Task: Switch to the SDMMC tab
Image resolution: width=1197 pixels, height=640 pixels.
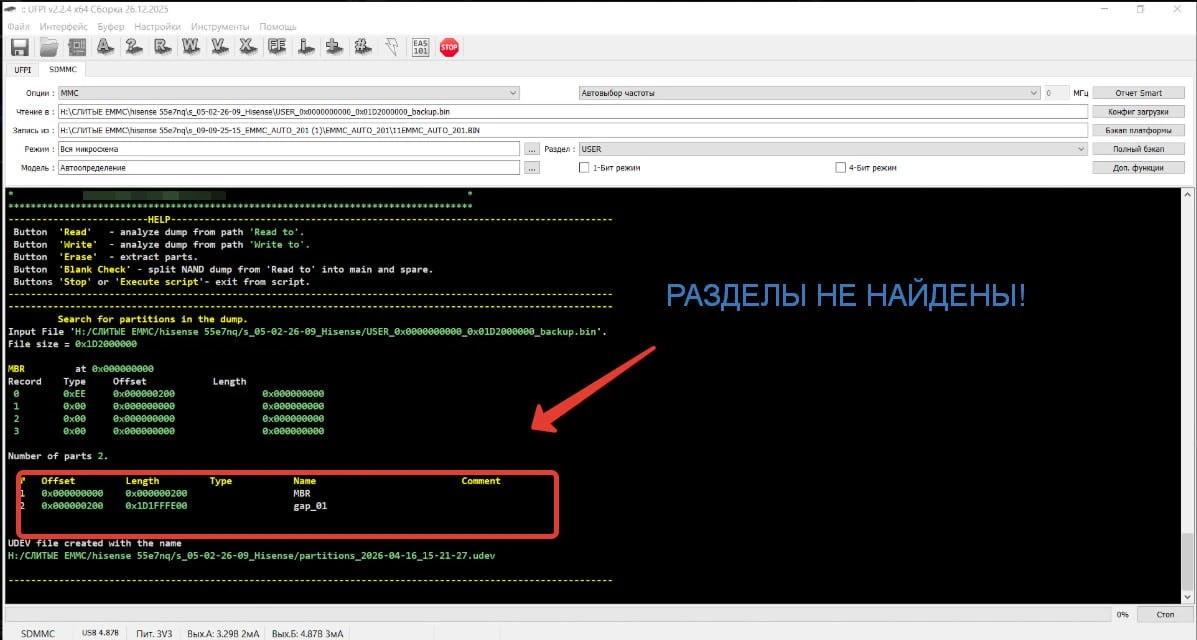Action: point(63,69)
